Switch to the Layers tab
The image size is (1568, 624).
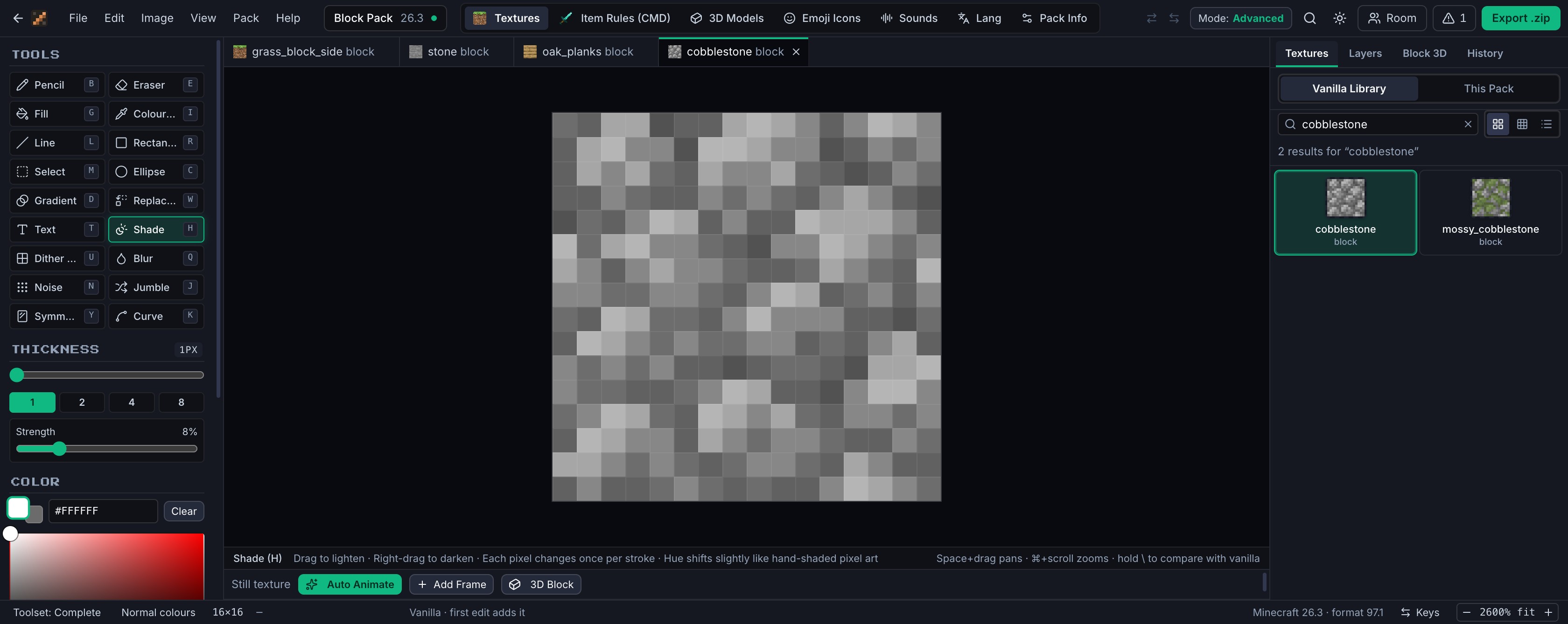(x=1365, y=54)
